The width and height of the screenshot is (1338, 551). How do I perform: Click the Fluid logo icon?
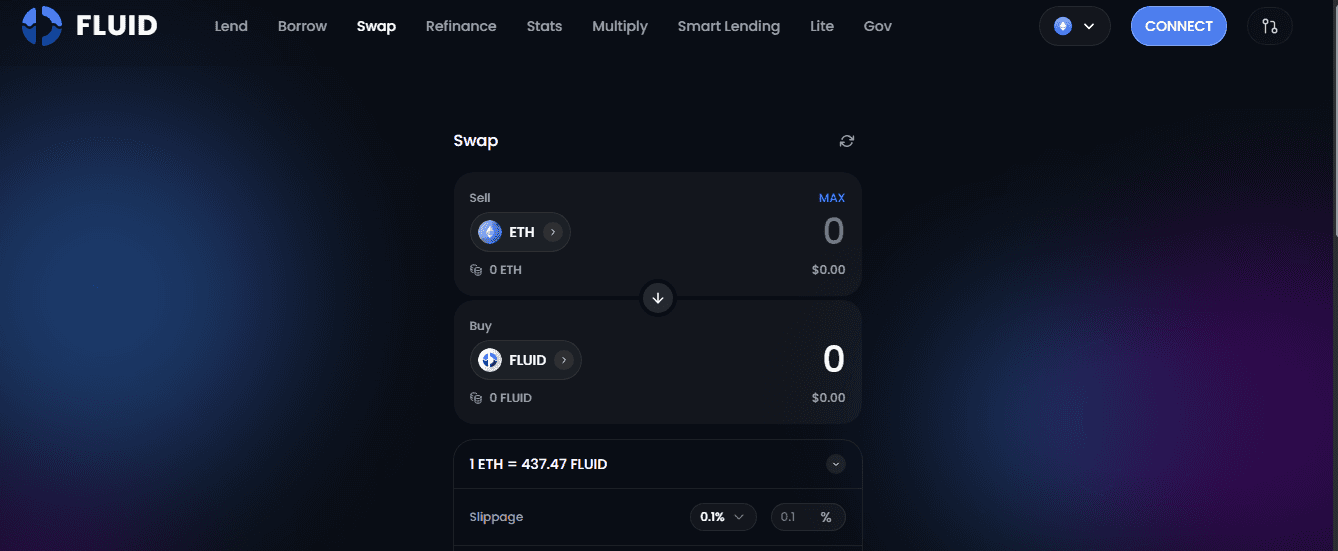click(42, 26)
